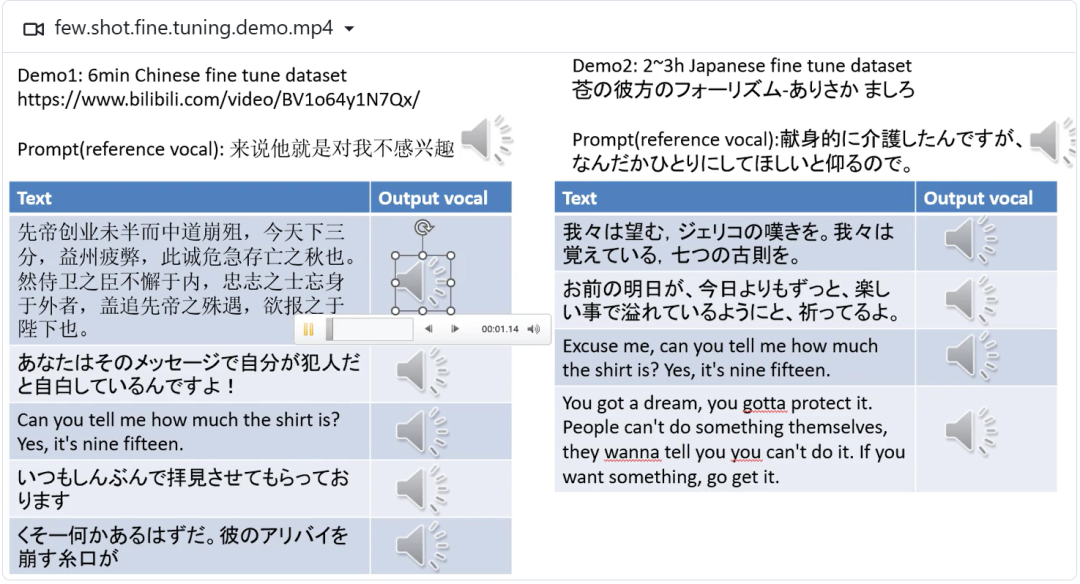
Task: Play output vocal for お前の明日が row
Action: pos(971,300)
